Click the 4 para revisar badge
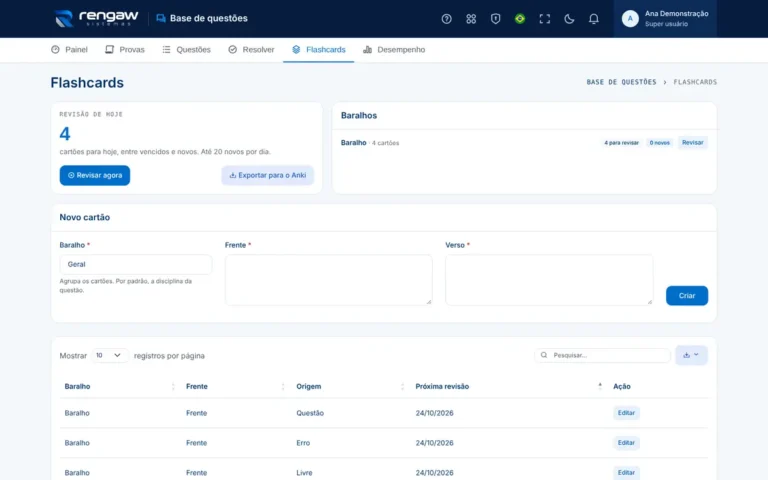Screen dimensions: 768x480 click(621, 143)
